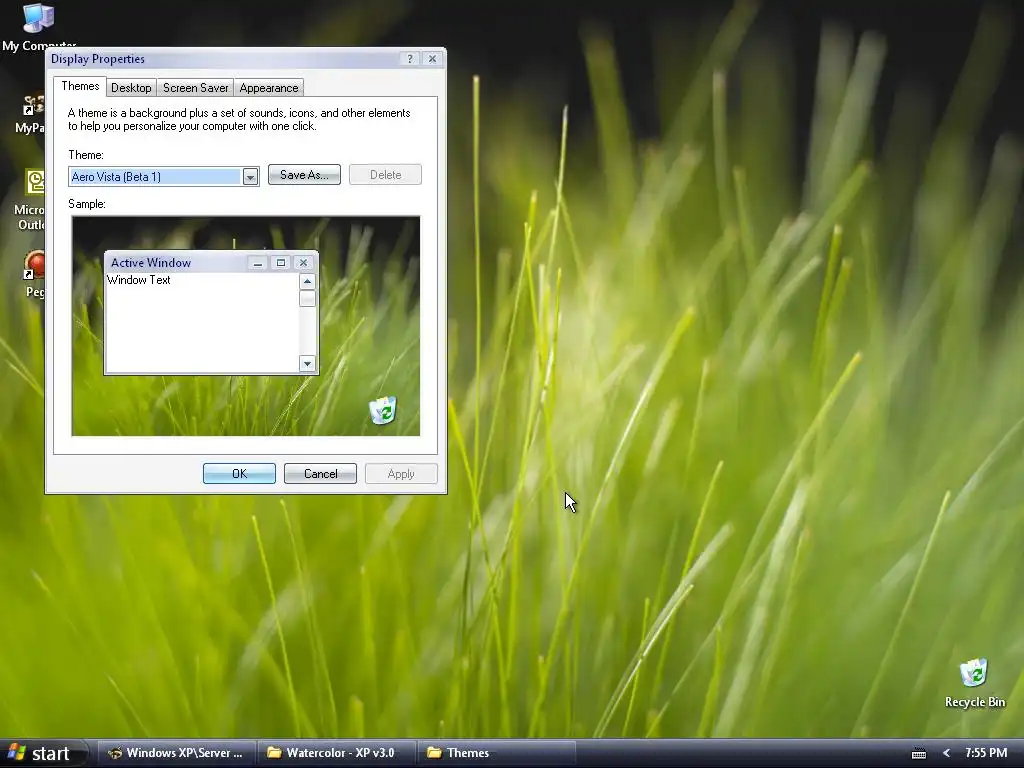Click the sample Active Window close button
Screen dimensions: 1024x768
(x=303, y=263)
